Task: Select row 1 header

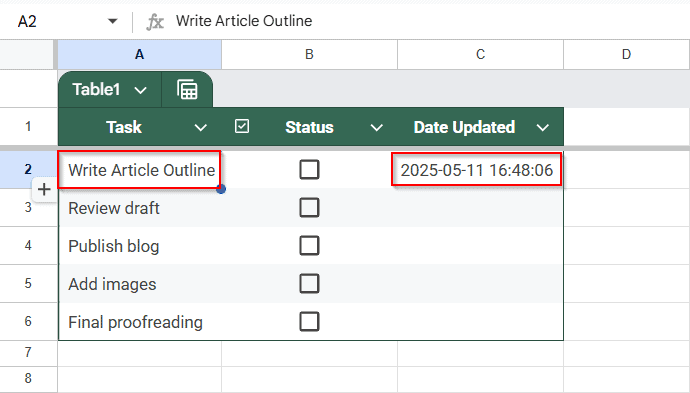Action: coord(28,127)
